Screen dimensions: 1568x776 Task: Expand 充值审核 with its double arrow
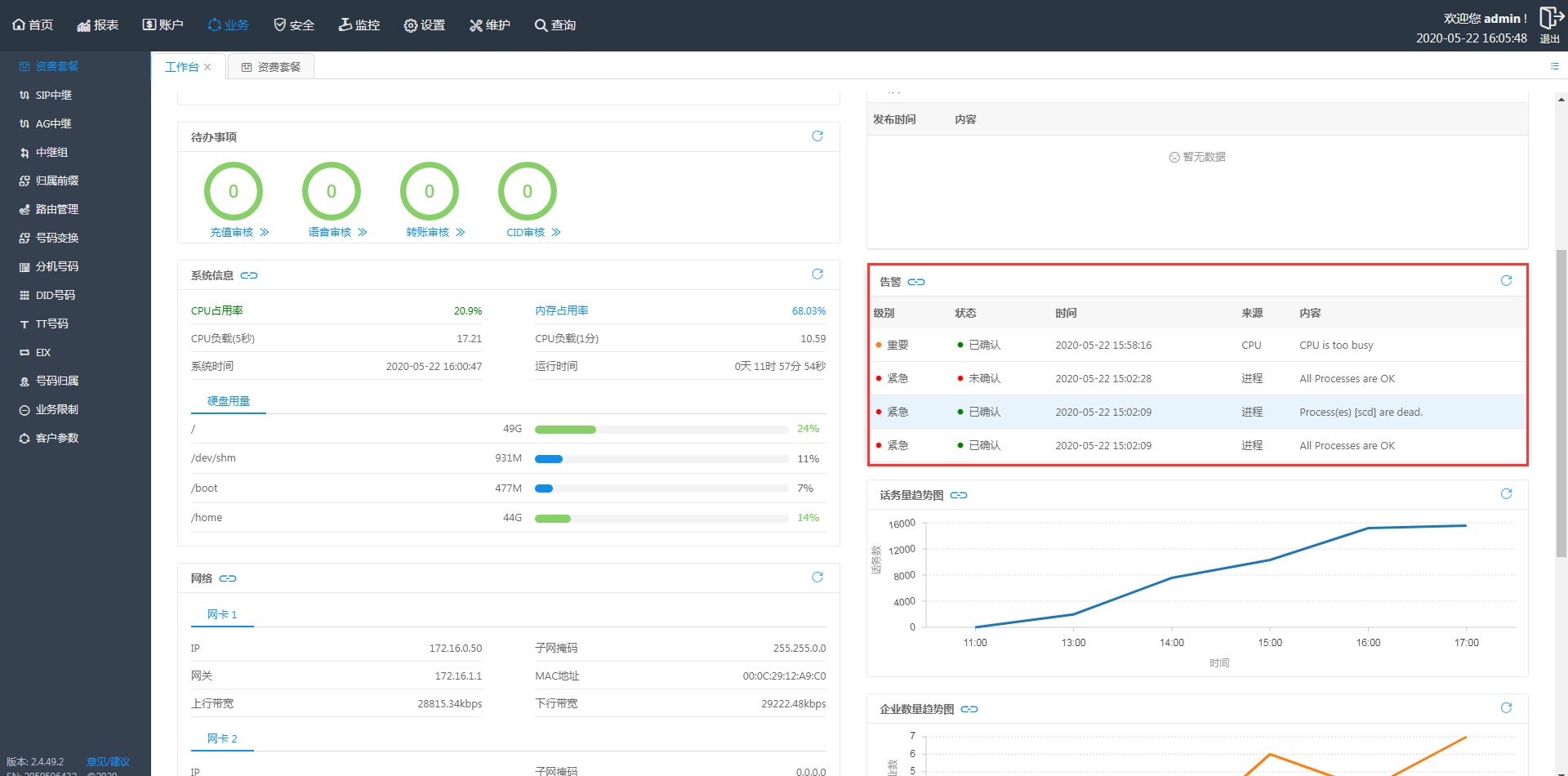265,233
